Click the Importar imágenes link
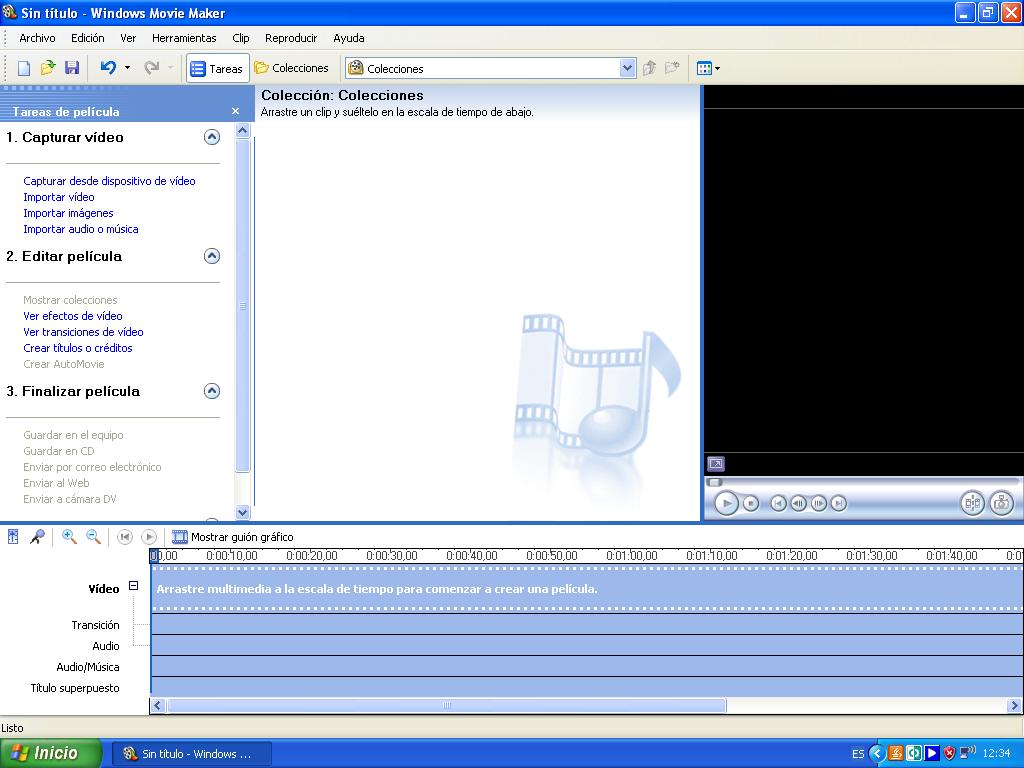 point(68,213)
